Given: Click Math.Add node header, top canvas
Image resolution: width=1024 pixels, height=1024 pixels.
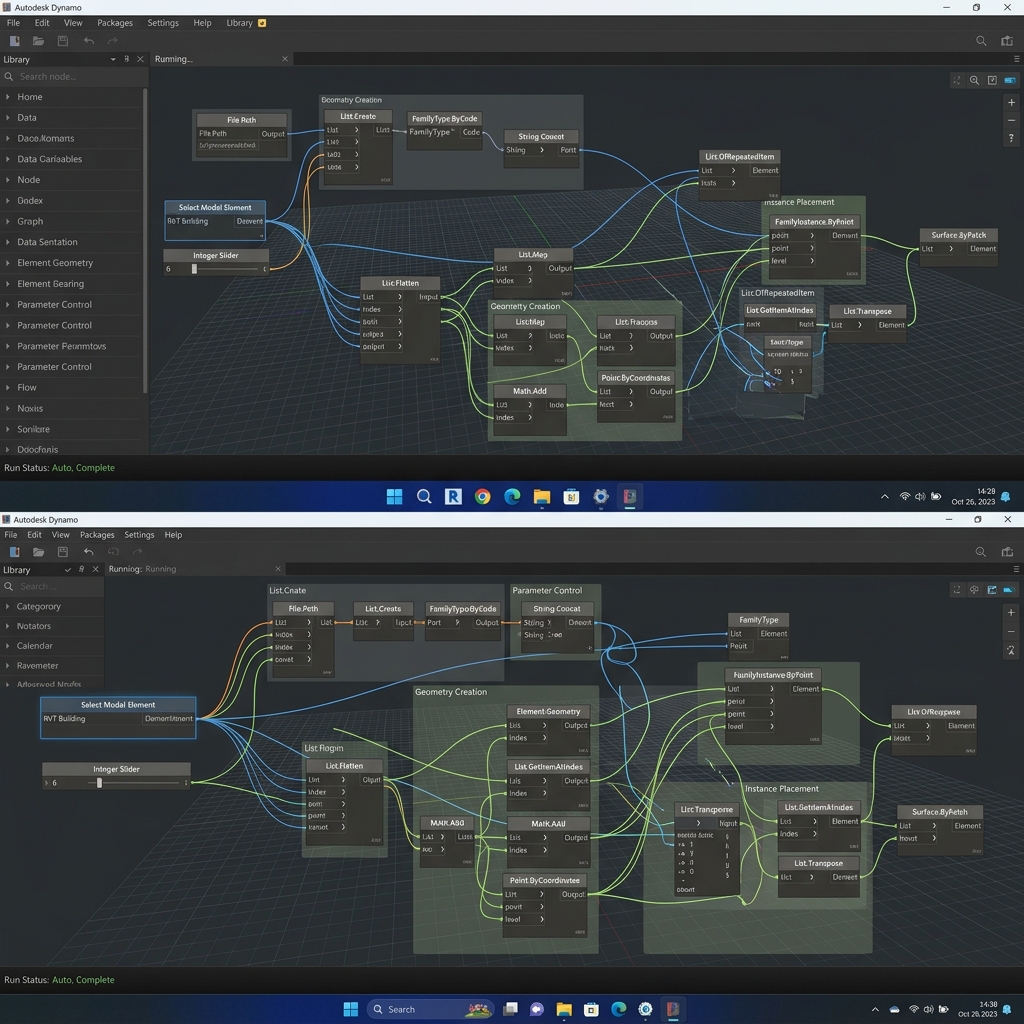Looking at the screenshot, I should (530, 391).
